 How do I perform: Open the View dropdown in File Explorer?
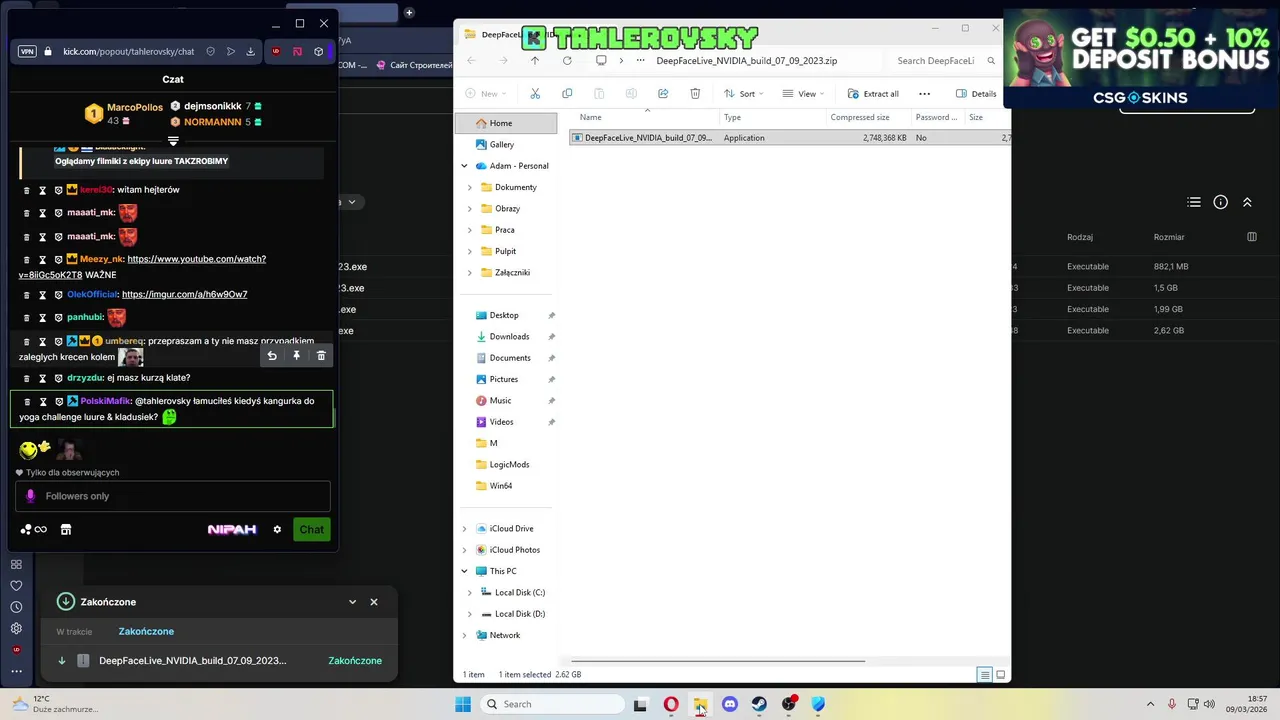click(803, 93)
